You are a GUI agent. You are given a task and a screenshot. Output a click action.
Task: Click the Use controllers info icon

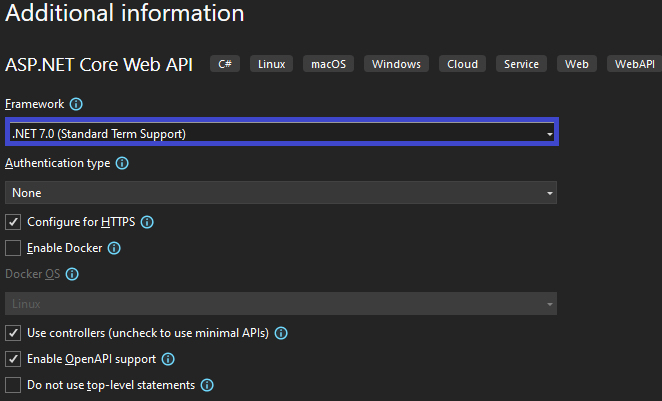coord(281,333)
